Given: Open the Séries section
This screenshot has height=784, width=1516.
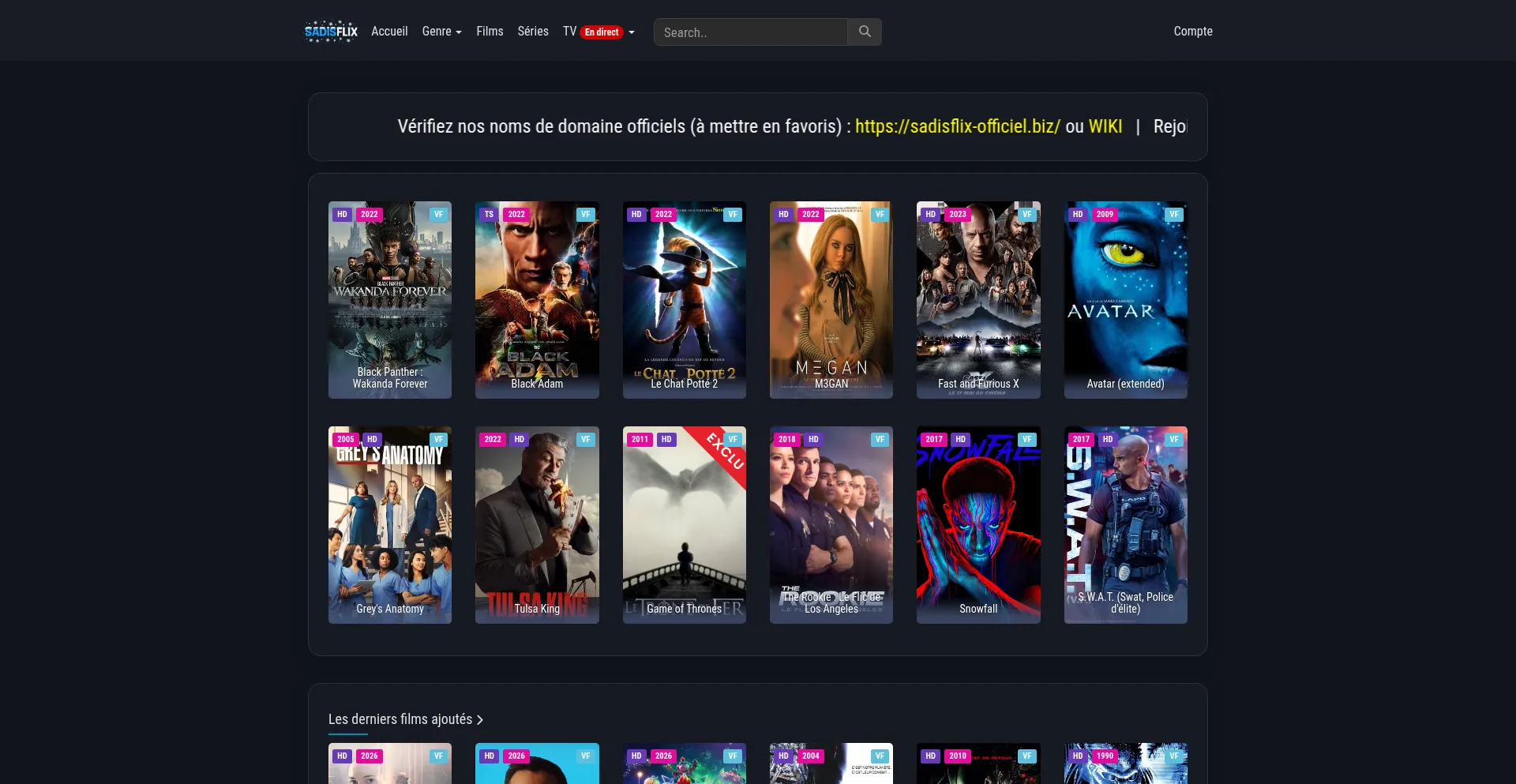Looking at the screenshot, I should point(533,32).
